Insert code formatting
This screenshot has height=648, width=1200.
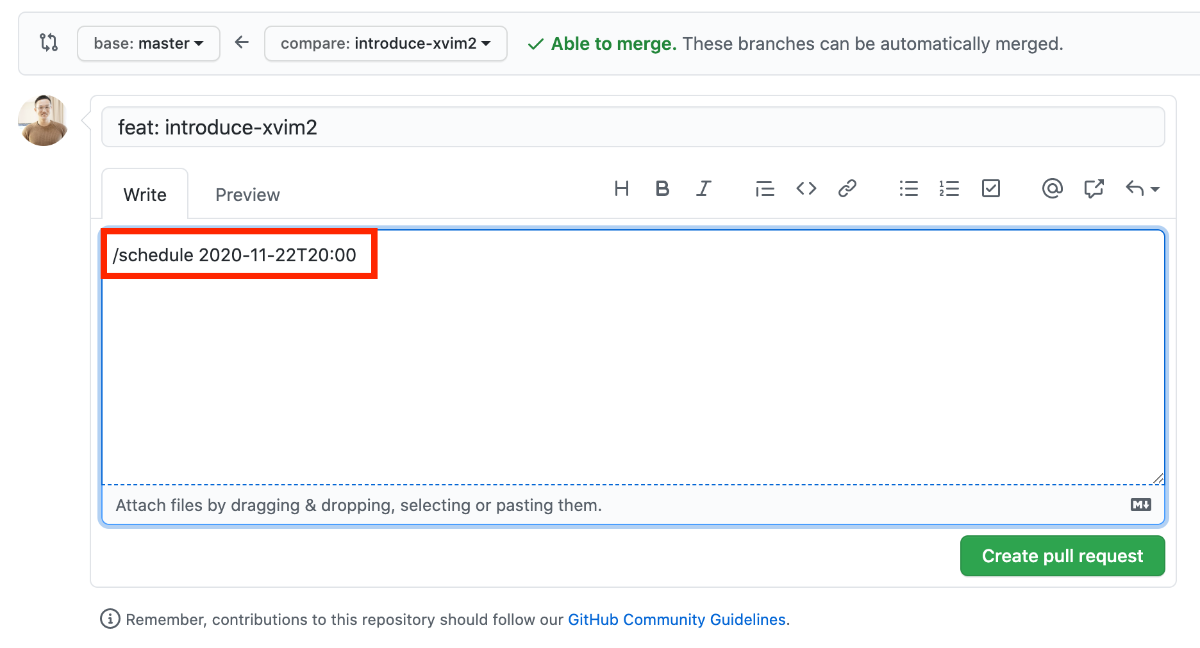tap(806, 188)
